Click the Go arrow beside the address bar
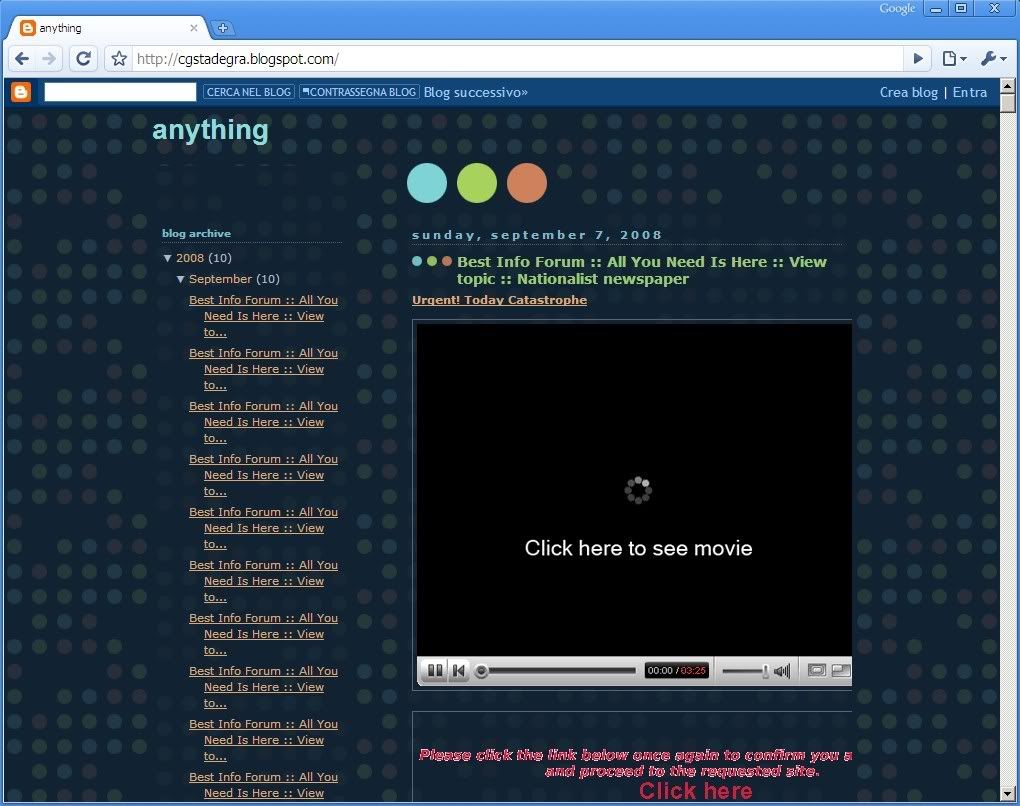The height and width of the screenshot is (806, 1020). coord(917,59)
